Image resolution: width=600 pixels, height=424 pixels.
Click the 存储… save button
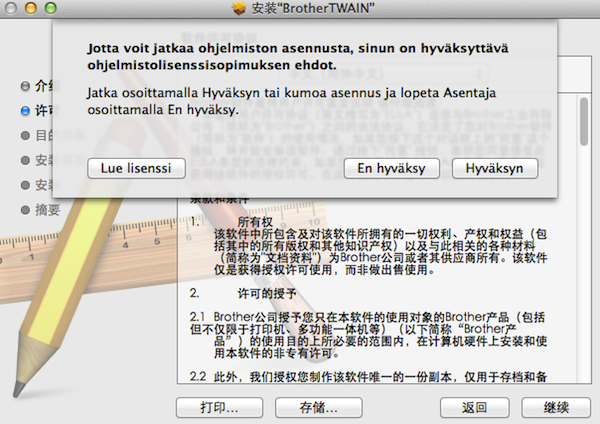318,408
